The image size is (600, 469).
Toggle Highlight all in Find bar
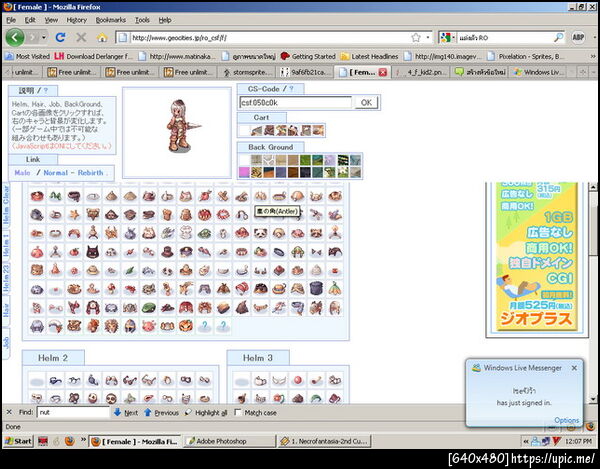206,412
